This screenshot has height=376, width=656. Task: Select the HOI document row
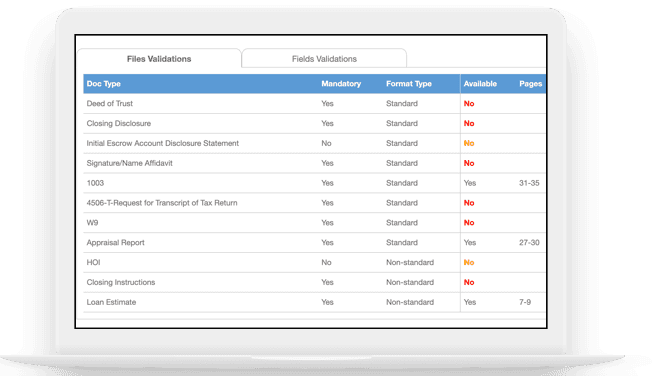click(315, 262)
